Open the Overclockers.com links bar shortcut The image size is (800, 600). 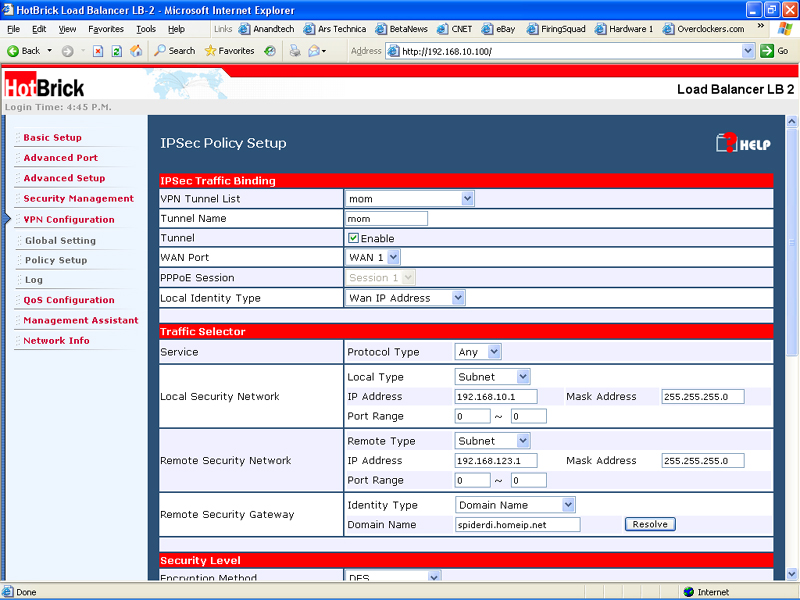704,29
